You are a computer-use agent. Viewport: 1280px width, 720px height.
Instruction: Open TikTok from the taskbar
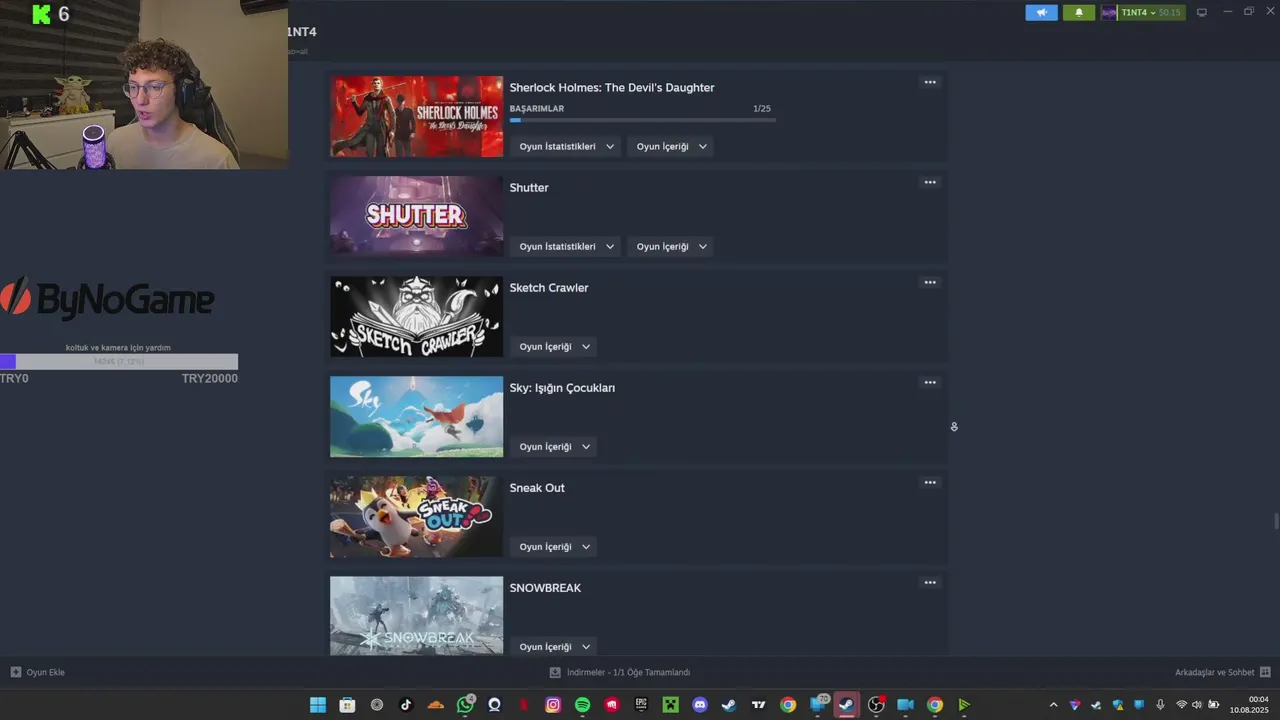coord(406,705)
